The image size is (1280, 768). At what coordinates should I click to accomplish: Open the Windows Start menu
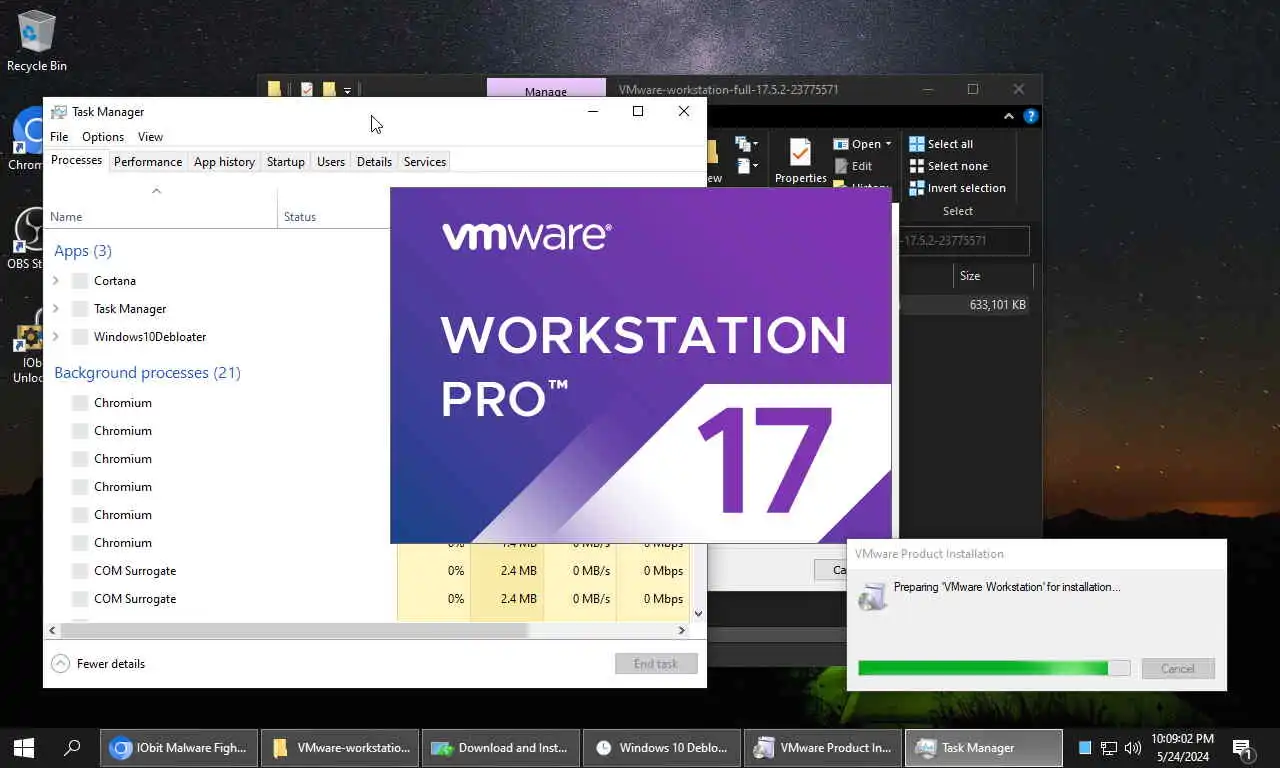[24, 747]
